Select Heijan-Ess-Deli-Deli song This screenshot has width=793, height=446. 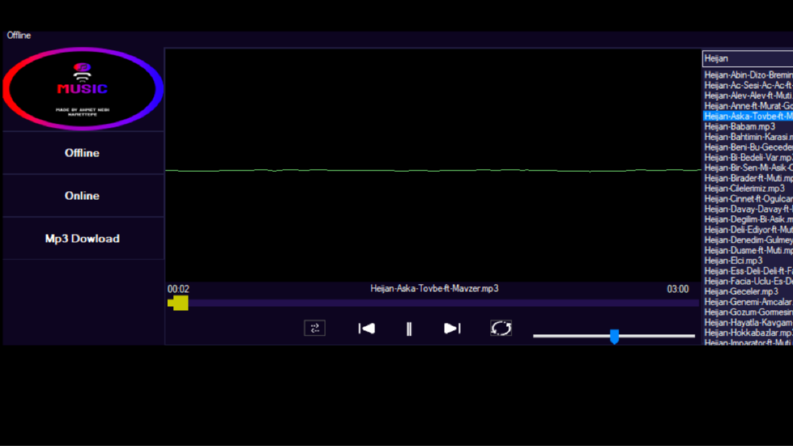click(748, 271)
